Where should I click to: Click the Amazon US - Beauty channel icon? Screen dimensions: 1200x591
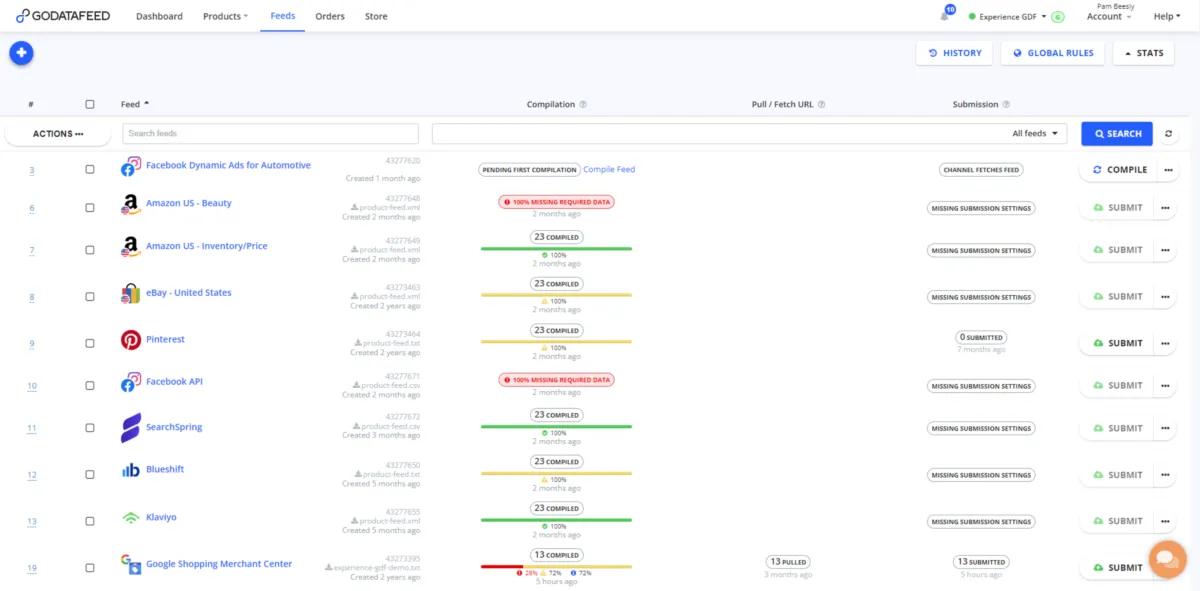[x=130, y=204]
